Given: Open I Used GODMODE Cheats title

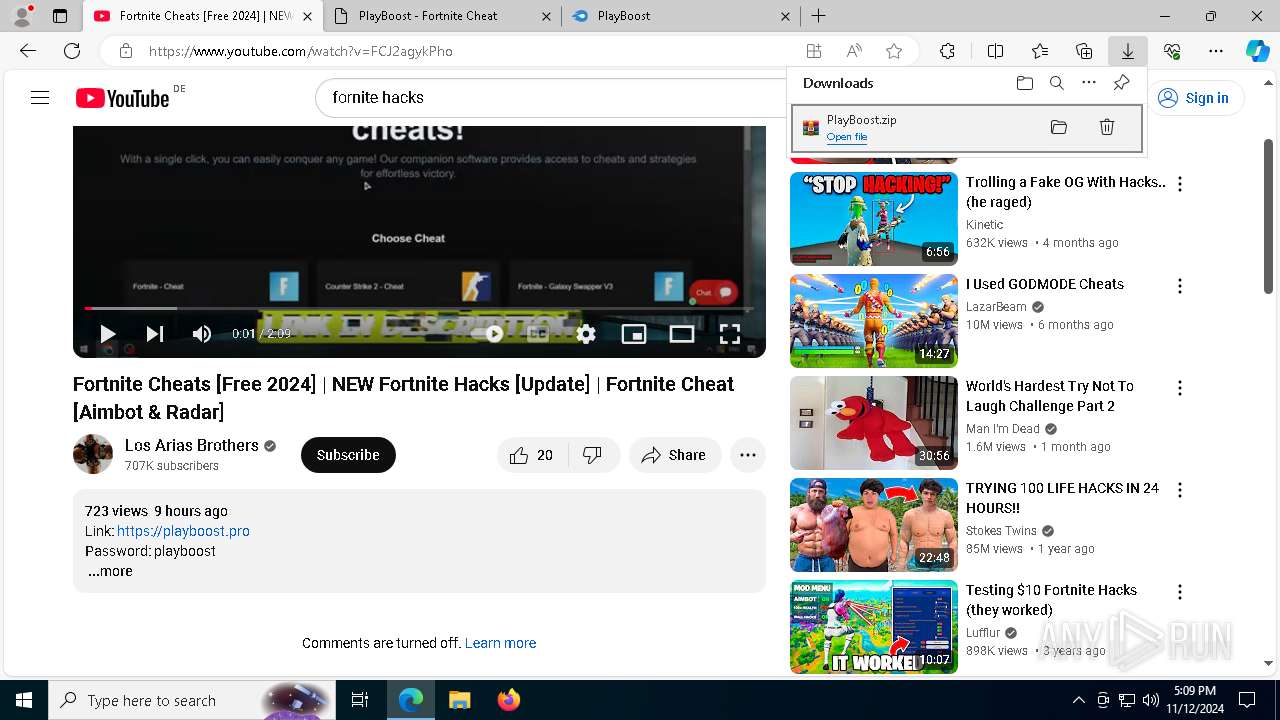Looking at the screenshot, I should click(1045, 284).
